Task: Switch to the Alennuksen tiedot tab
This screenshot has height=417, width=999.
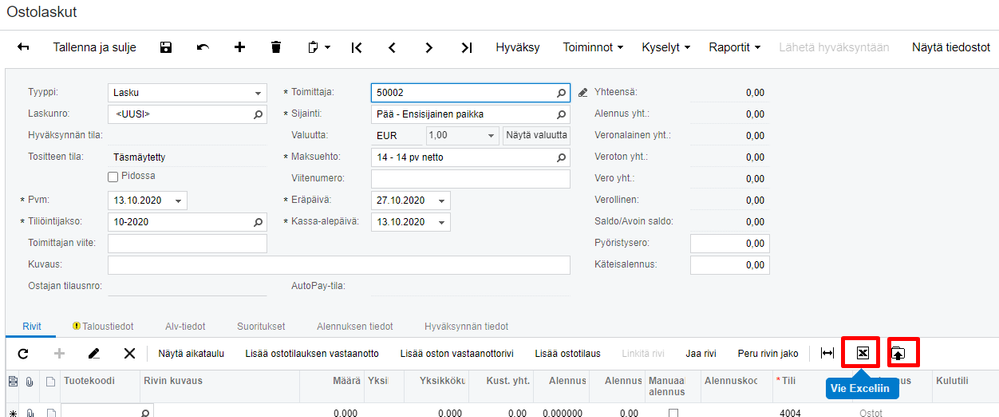Action: tap(355, 327)
